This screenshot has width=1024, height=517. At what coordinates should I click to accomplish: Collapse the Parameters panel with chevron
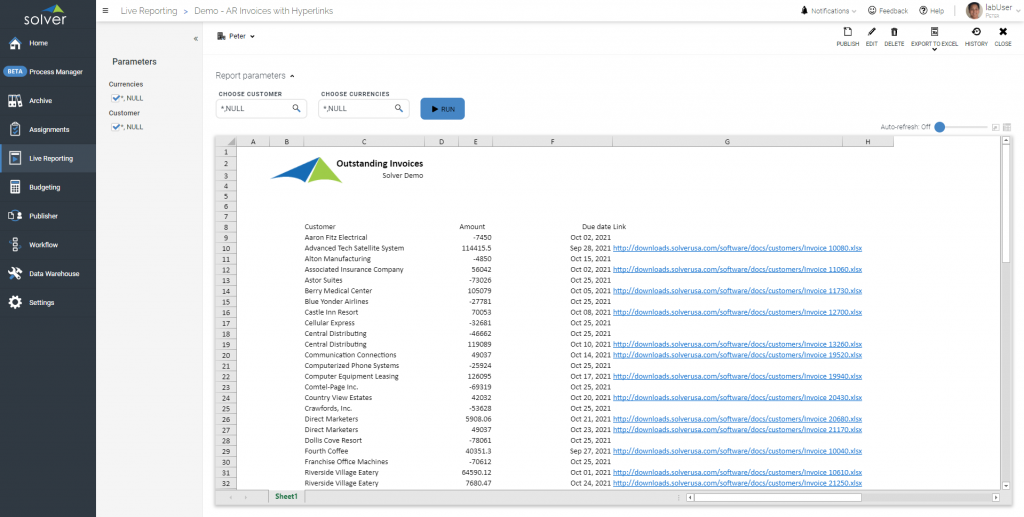(x=195, y=39)
